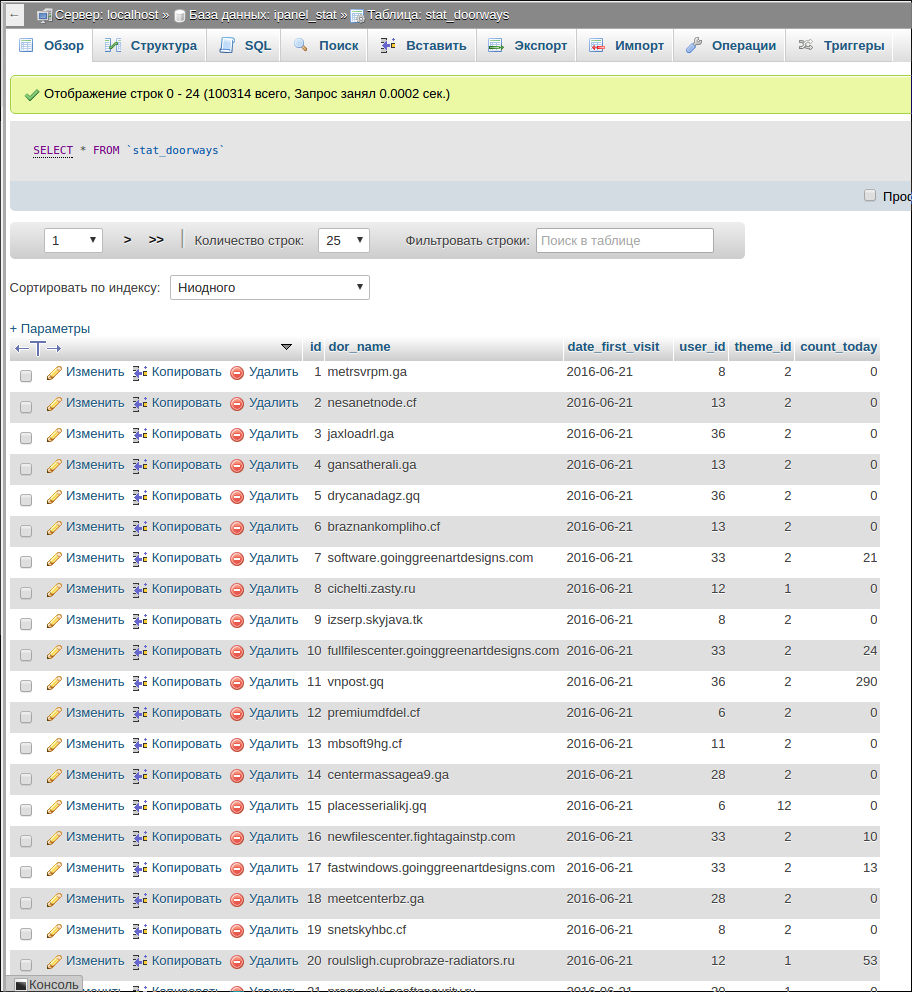Sort by theme_id column header

coord(763,347)
